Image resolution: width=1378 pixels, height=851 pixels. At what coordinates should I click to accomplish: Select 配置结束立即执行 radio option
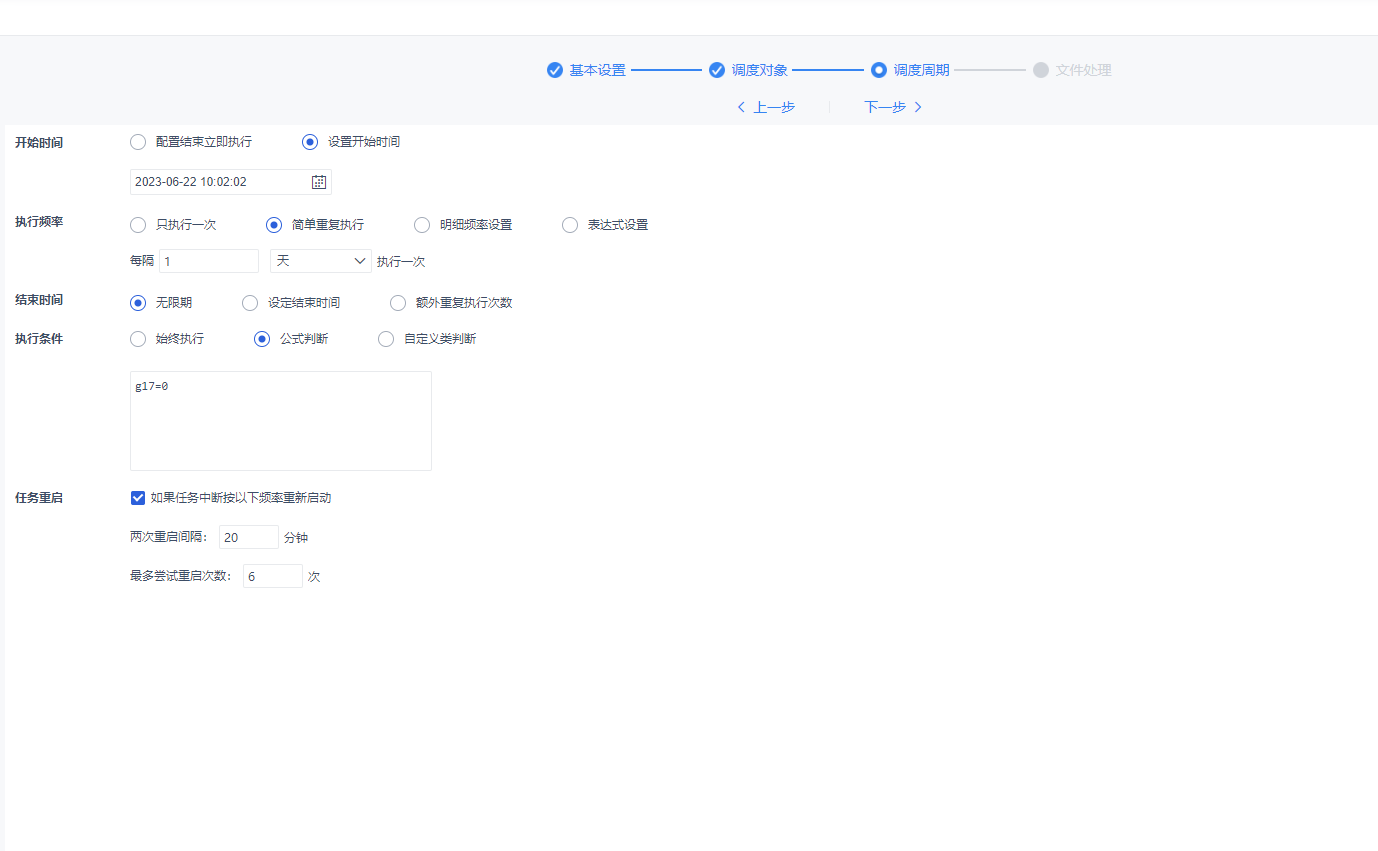[138, 142]
